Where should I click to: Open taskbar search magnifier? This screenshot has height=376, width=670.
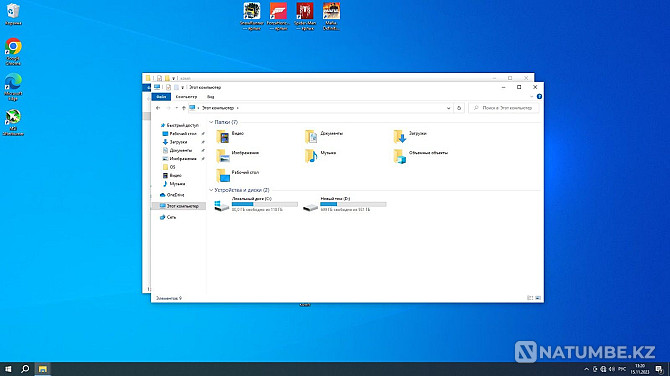tap(25, 369)
